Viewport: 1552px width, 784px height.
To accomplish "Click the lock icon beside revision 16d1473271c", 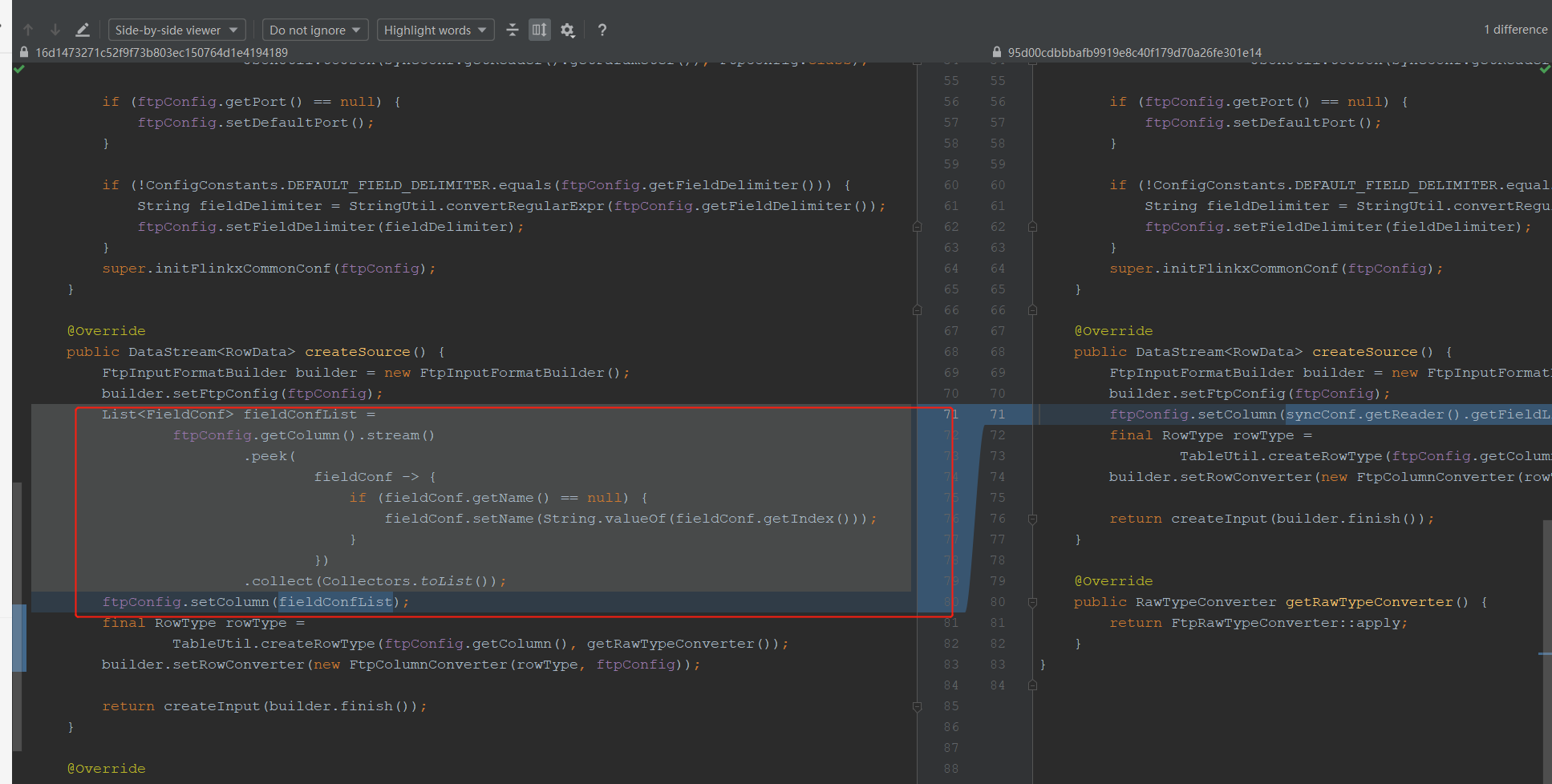I will (x=24, y=52).
